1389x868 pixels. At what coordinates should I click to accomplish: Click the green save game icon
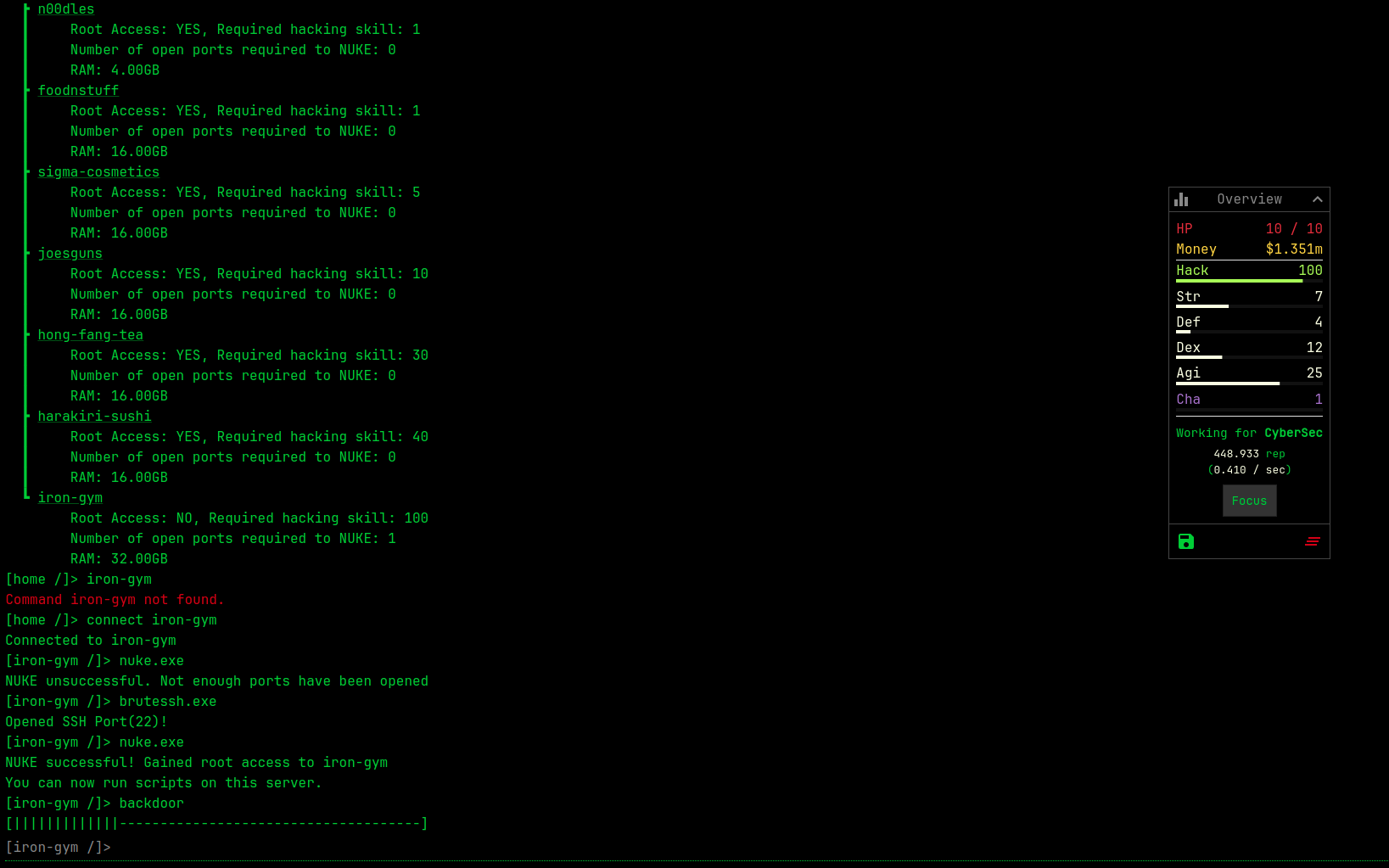1186,541
